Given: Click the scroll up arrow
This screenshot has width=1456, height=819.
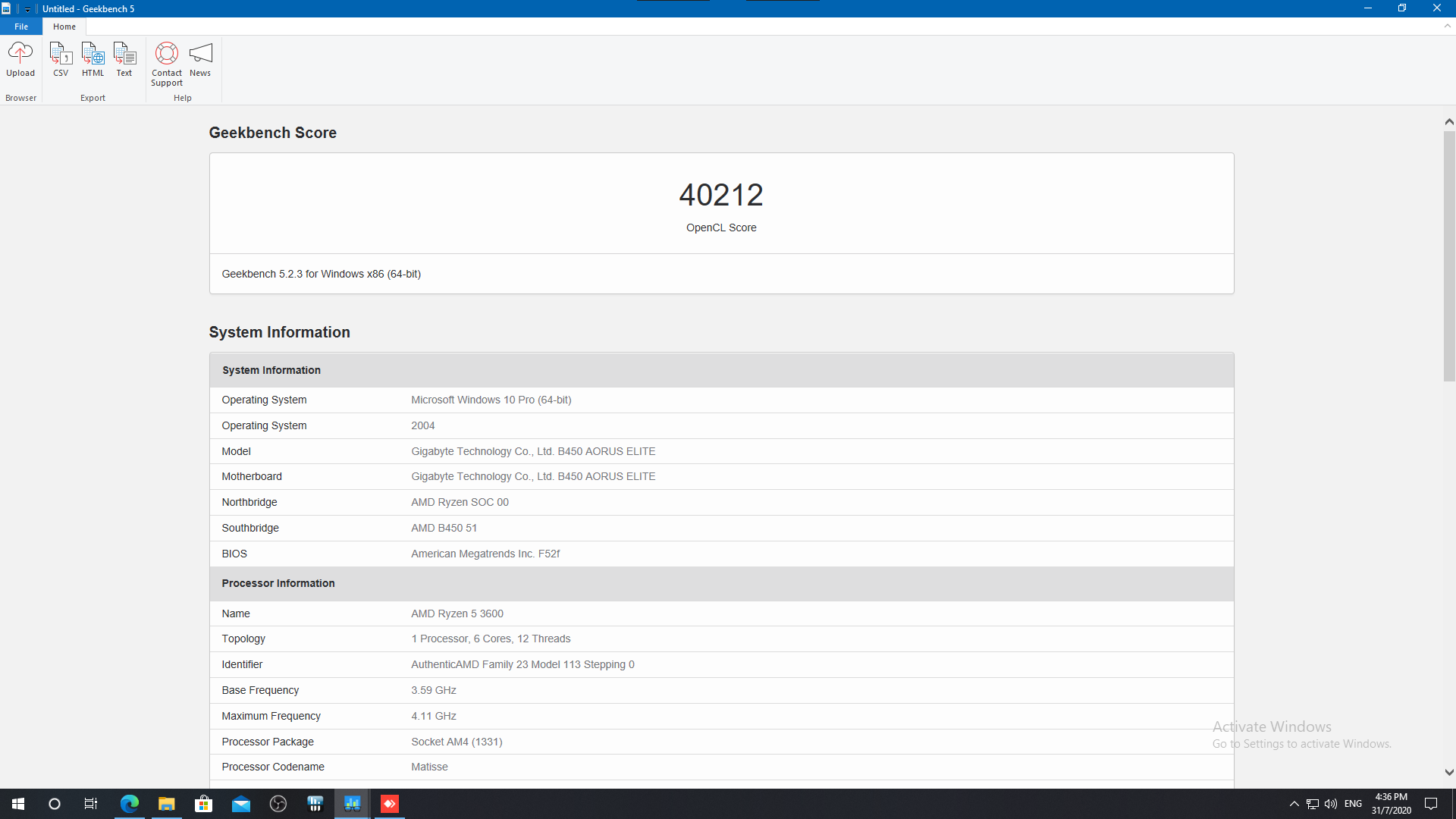Looking at the screenshot, I should tap(1448, 122).
